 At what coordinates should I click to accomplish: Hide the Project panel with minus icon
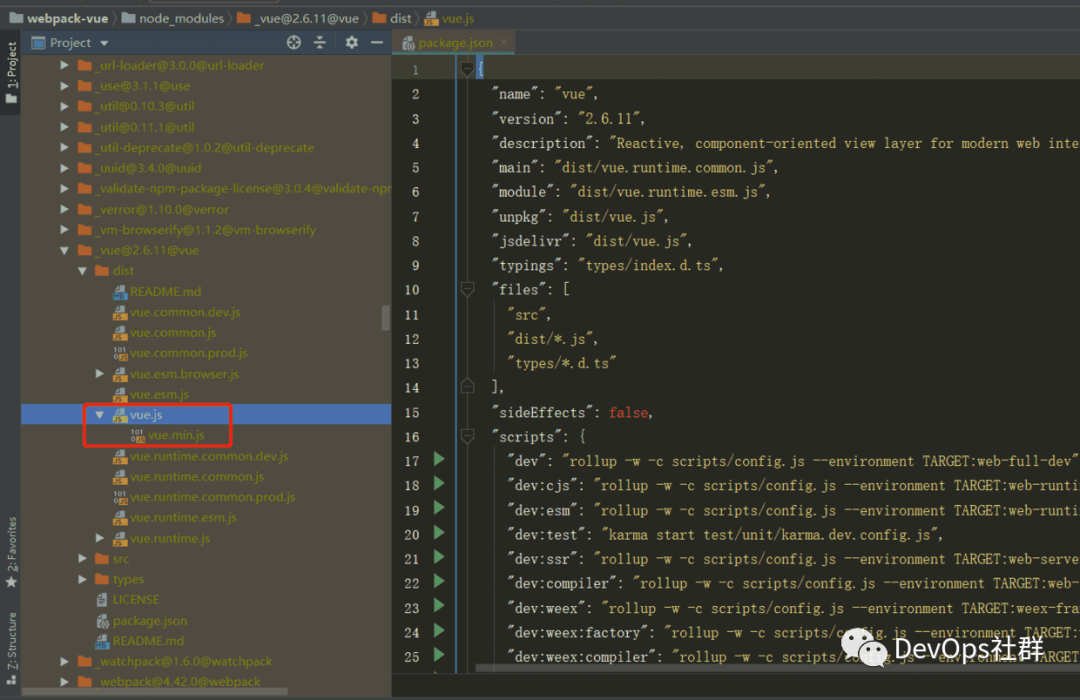point(377,43)
